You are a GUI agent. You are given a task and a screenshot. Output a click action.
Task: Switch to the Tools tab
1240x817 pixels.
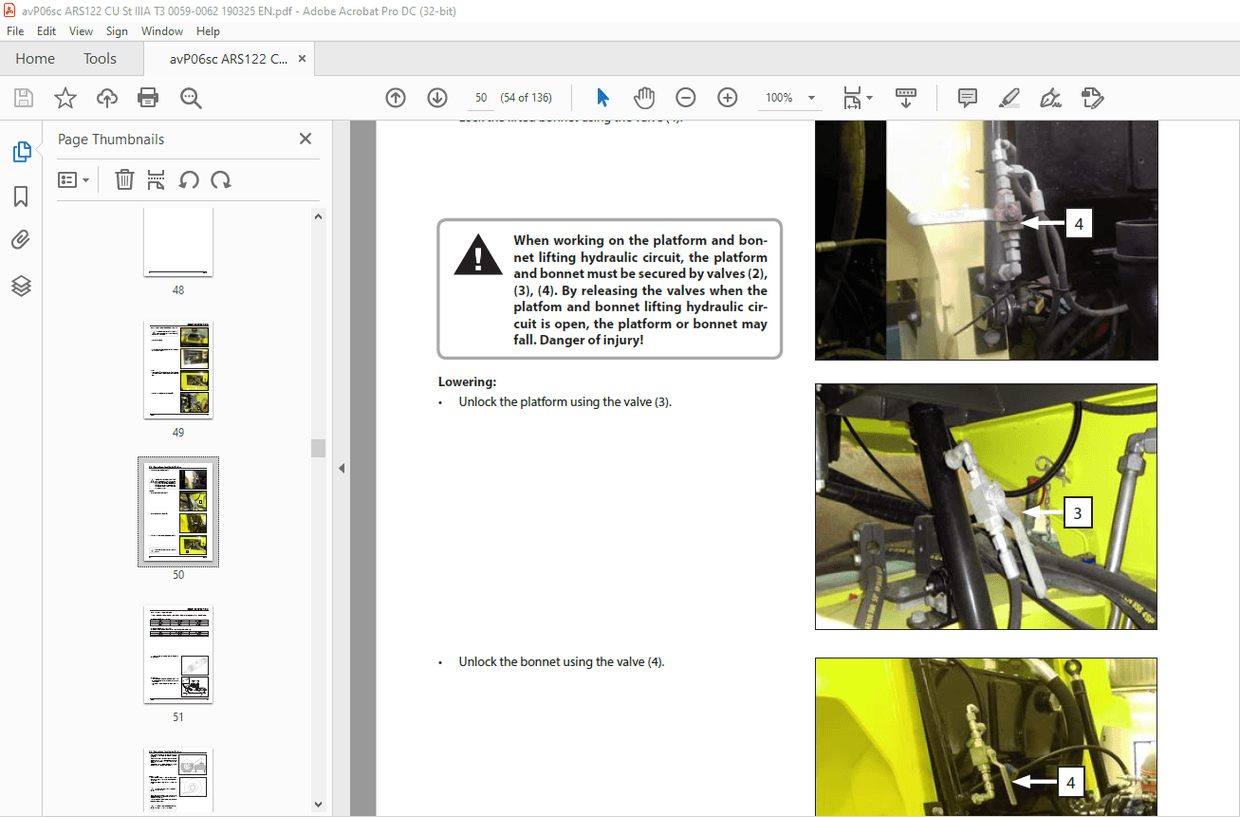click(x=99, y=58)
